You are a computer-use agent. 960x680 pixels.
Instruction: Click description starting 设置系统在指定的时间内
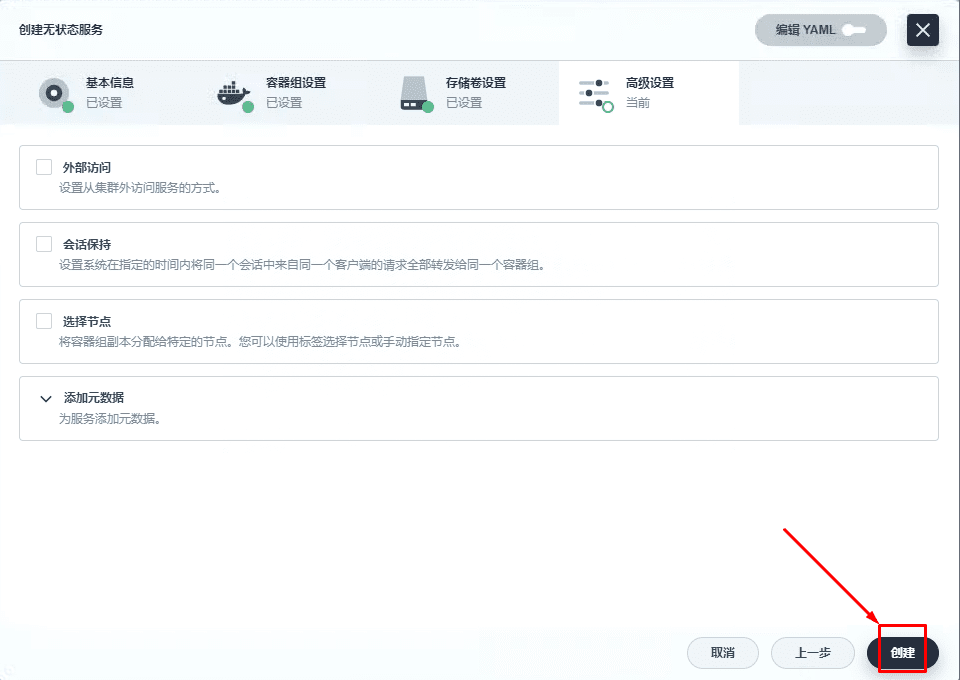coord(302,265)
